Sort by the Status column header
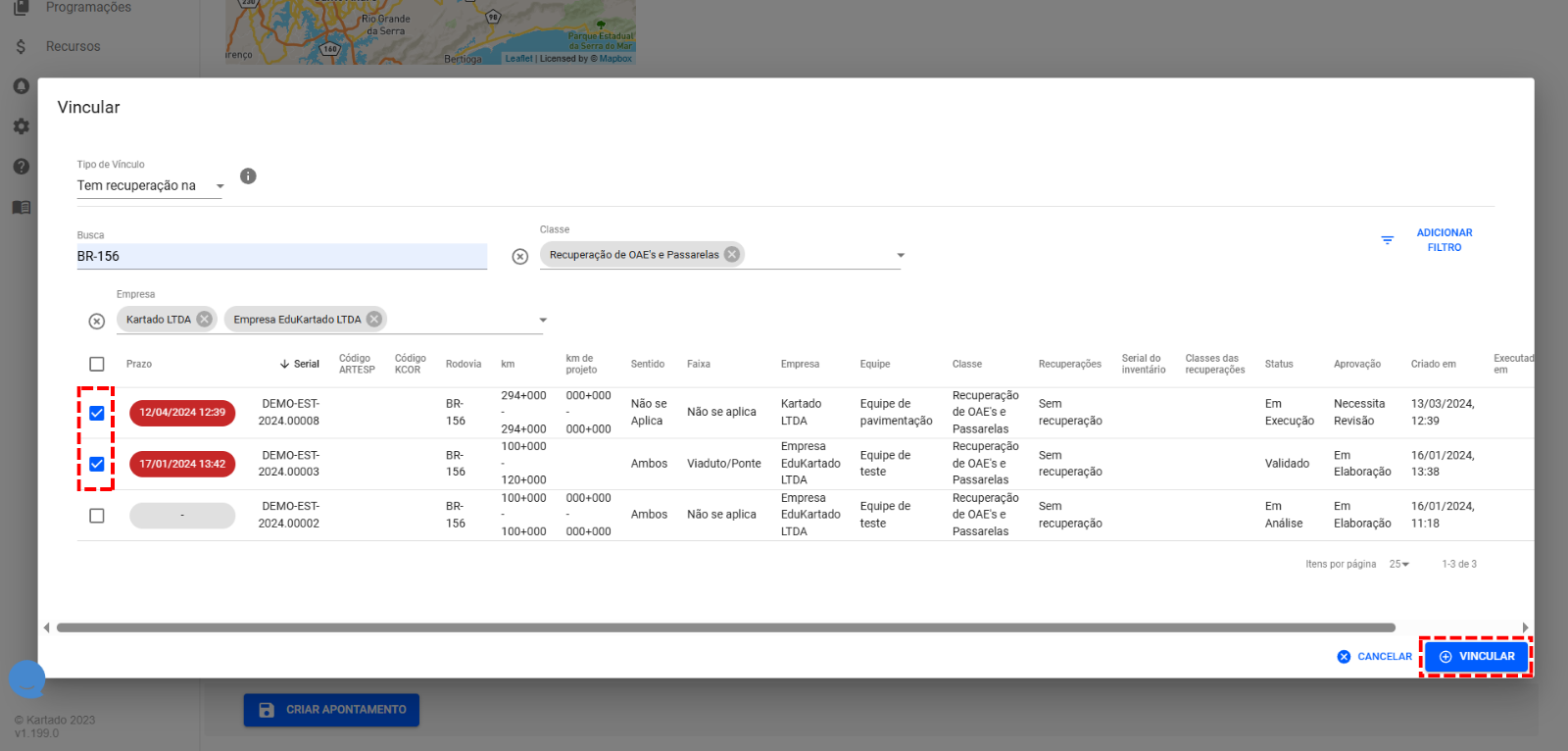1568x751 pixels. 1278,365
